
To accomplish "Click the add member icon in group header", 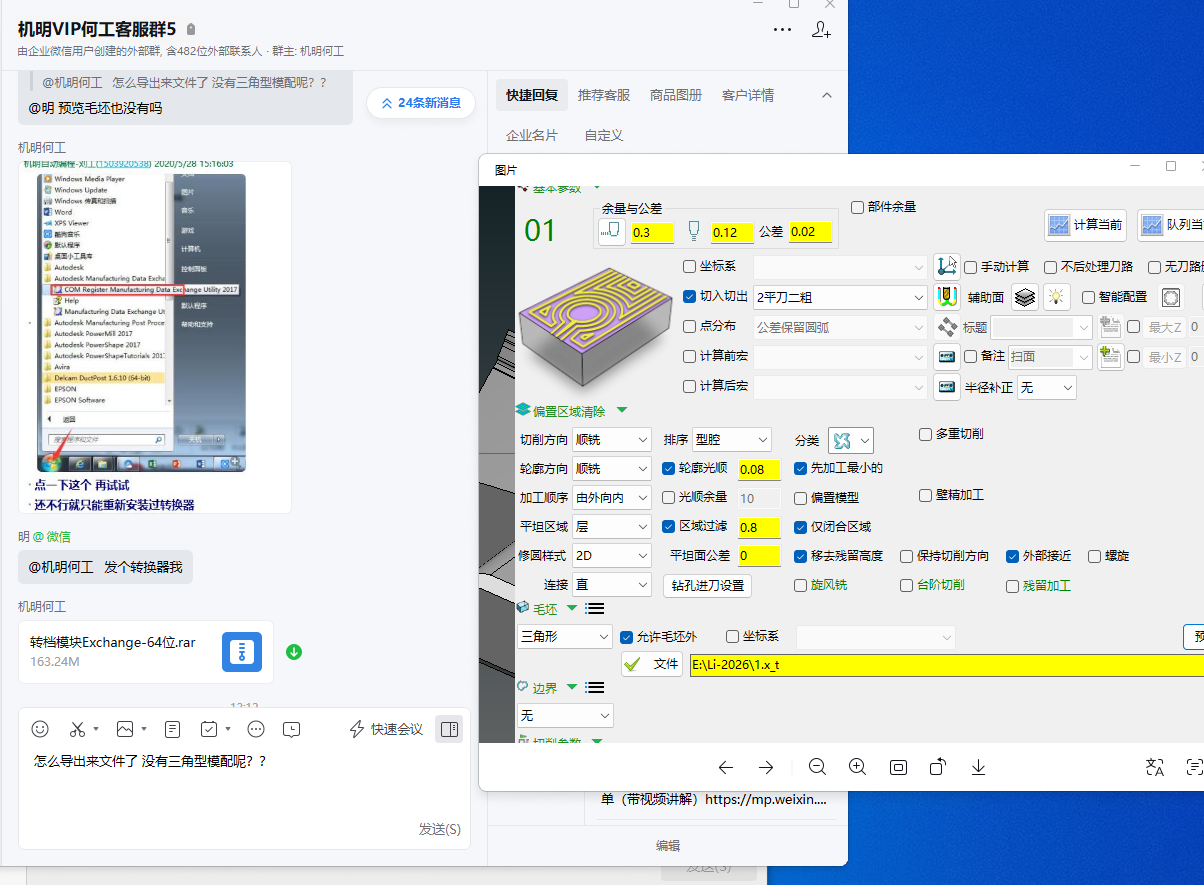I will coord(821,29).
